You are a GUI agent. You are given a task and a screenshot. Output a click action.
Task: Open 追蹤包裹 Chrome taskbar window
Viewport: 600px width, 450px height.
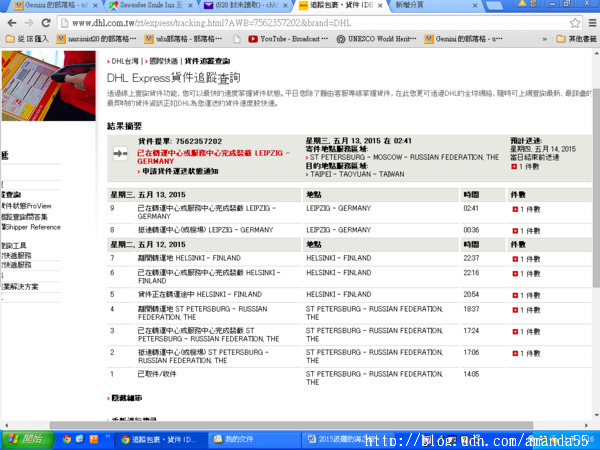pos(161,440)
